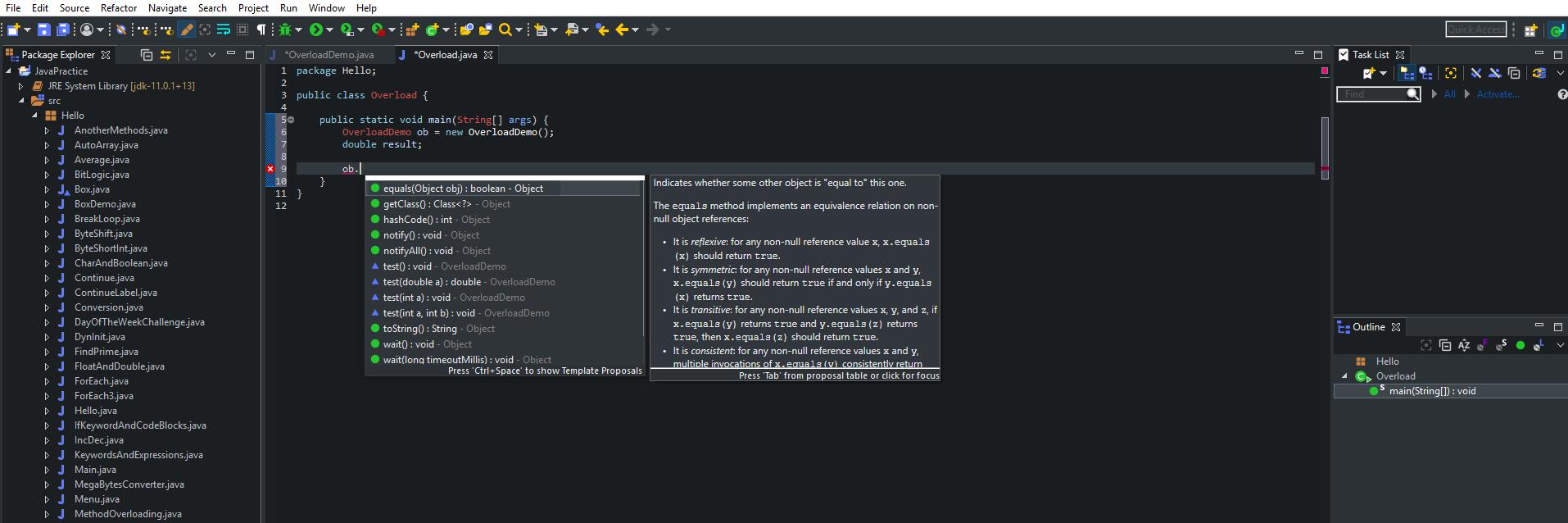This screenshot has height=523, width=1568.
Task: Click the Last Edit Location arrow icon
Action: tap(601, 30)
